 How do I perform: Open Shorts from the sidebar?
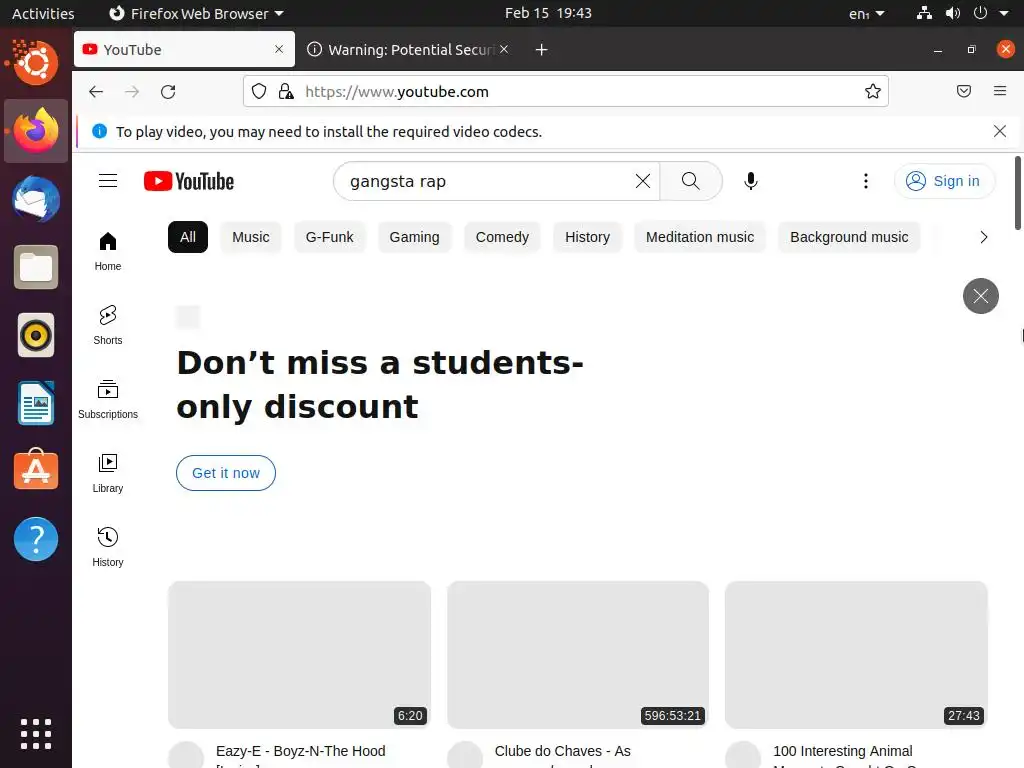[108, 325]
